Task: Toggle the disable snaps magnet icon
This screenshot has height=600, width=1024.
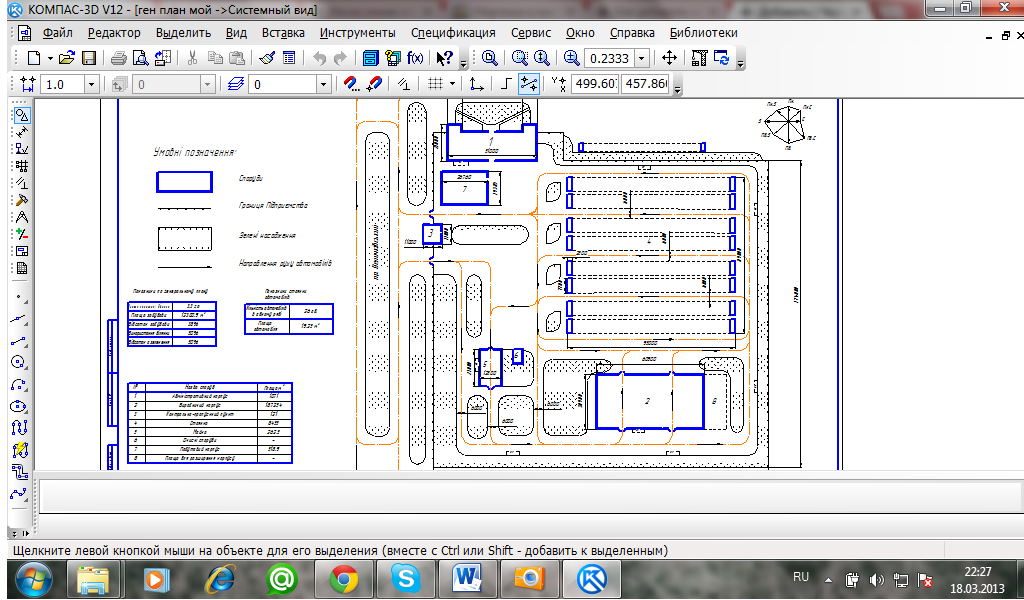Action: click(374, 84)
